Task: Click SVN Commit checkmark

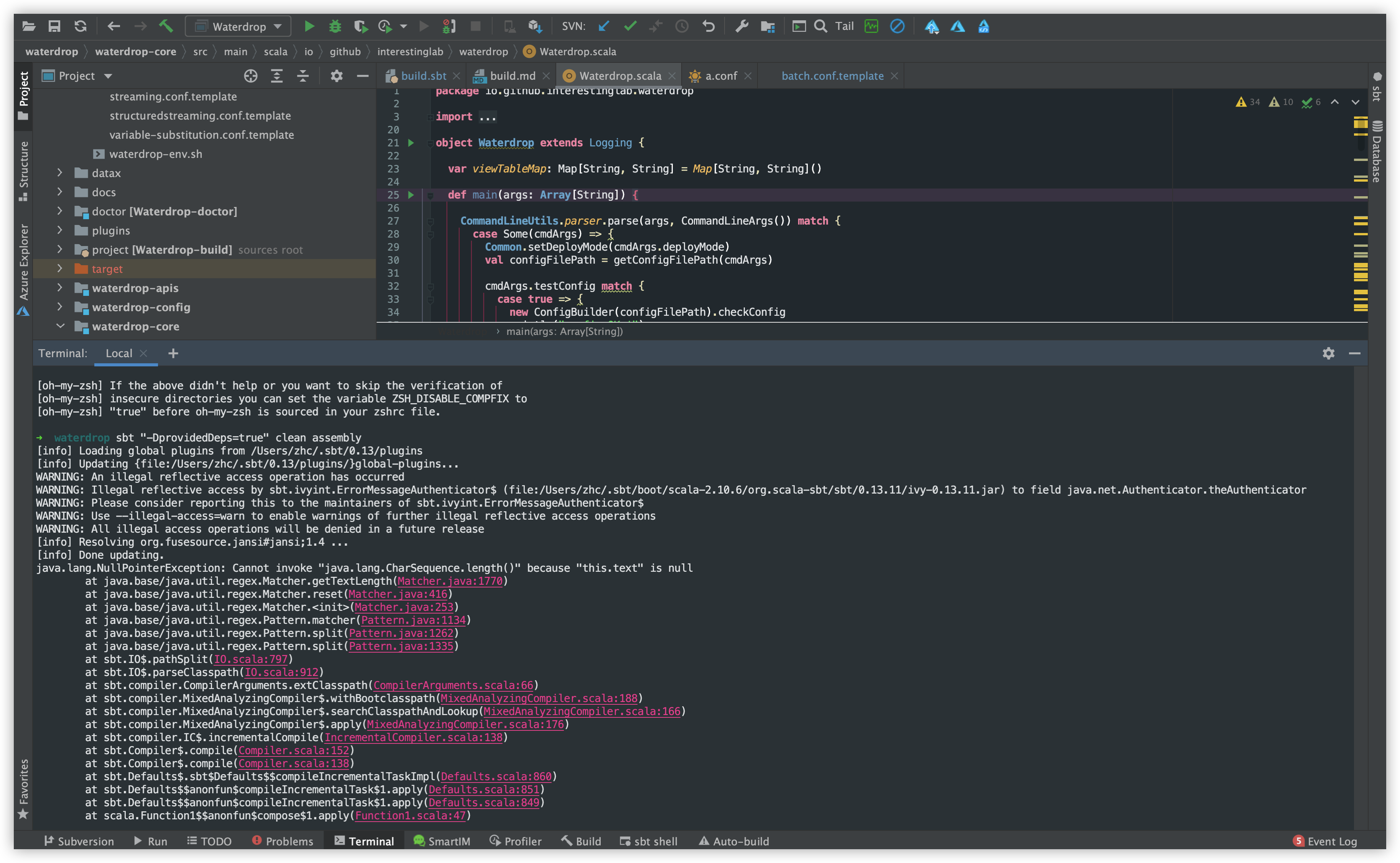Action: click(630, 26)
